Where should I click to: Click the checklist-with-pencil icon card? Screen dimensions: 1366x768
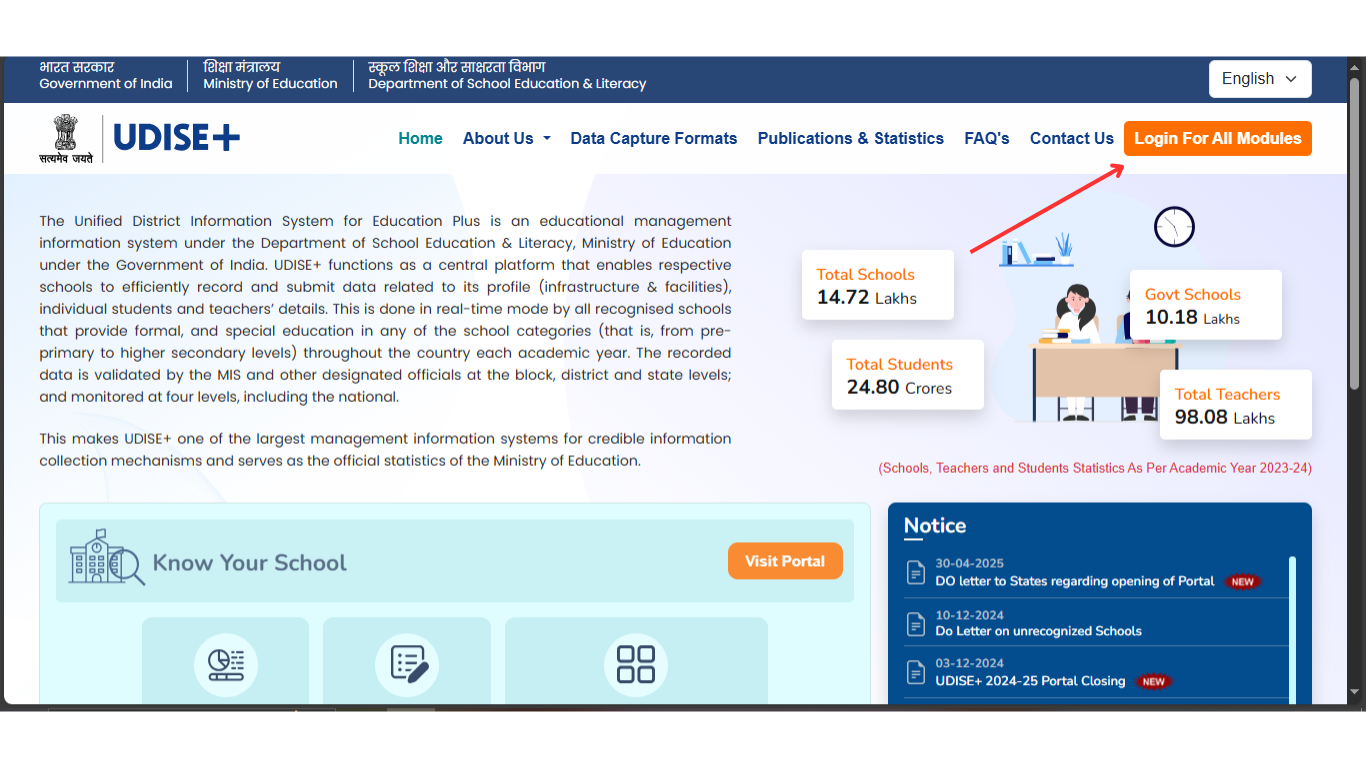406,663
